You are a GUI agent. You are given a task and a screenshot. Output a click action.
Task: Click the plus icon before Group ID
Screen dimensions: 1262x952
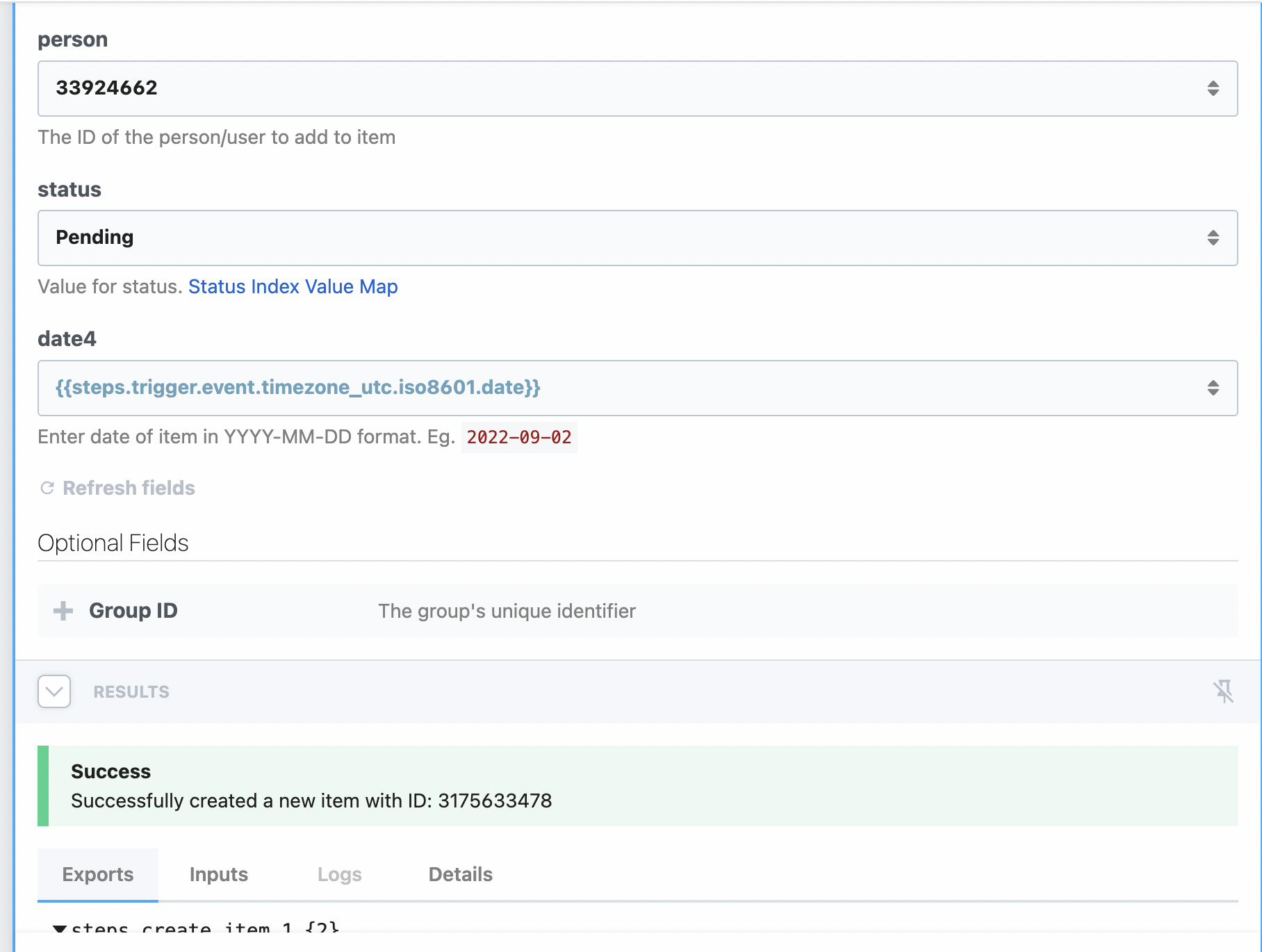click(62, 610)
